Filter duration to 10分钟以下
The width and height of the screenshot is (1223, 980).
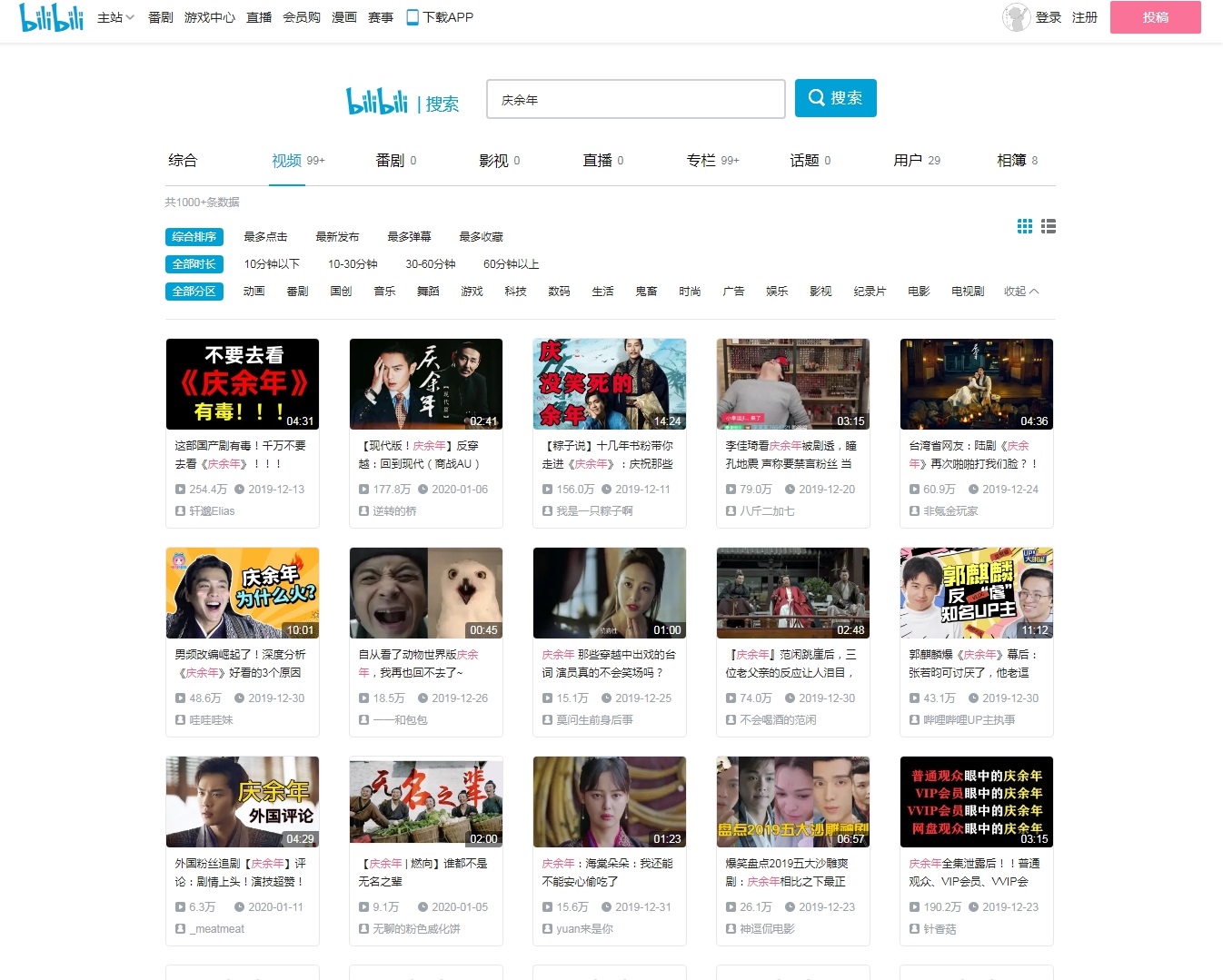tap(272, 264)
